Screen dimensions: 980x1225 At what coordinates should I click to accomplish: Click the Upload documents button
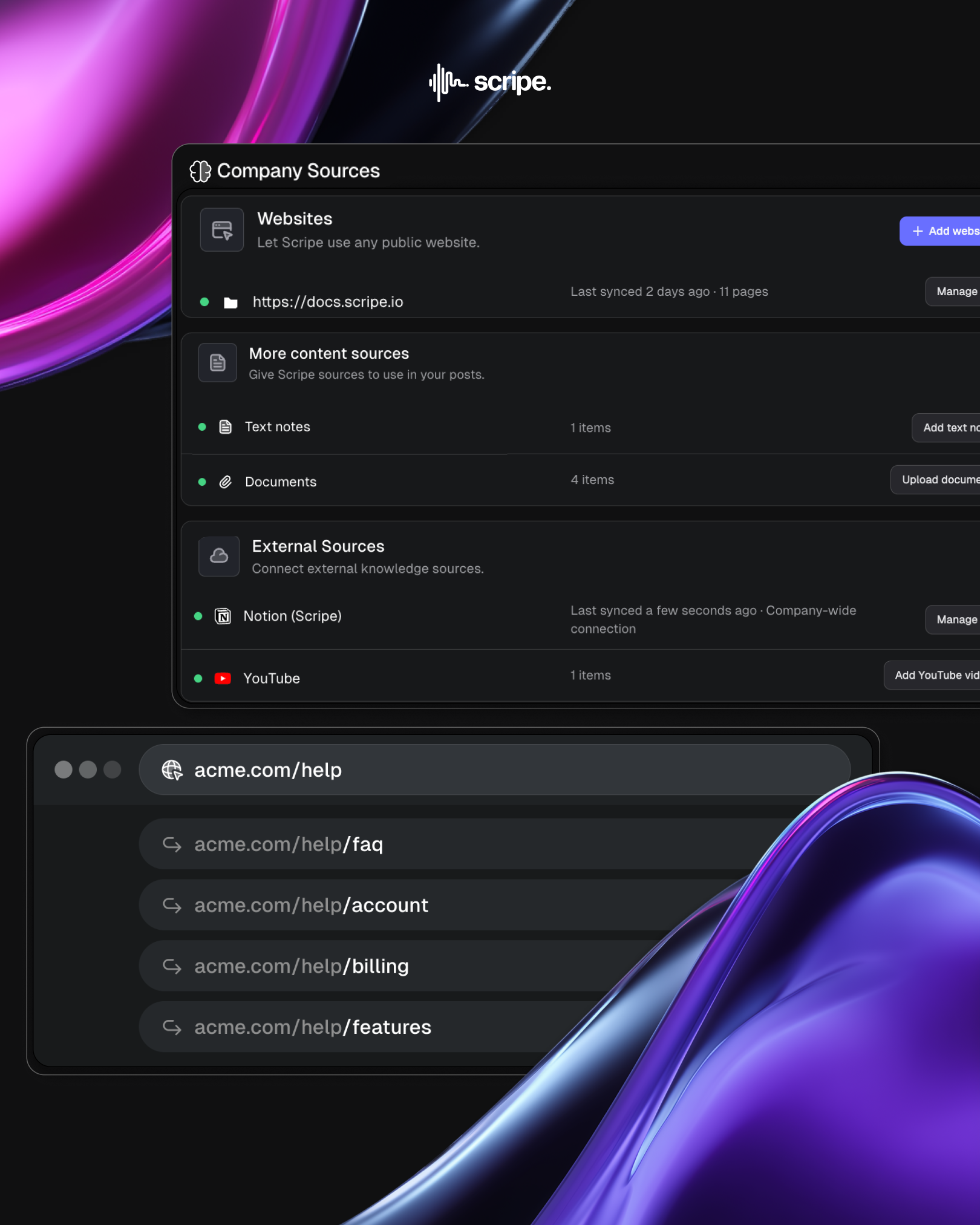pyautogui.click(x=935, y=480)
